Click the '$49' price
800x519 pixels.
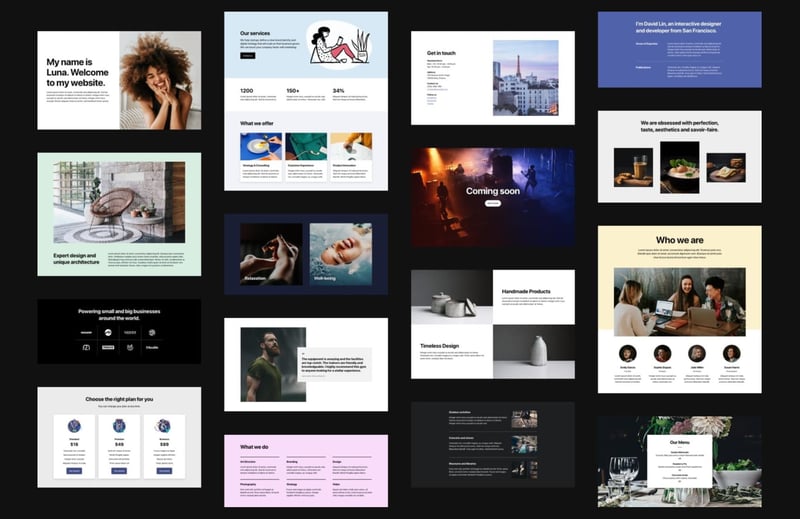(x=119, y=444)
